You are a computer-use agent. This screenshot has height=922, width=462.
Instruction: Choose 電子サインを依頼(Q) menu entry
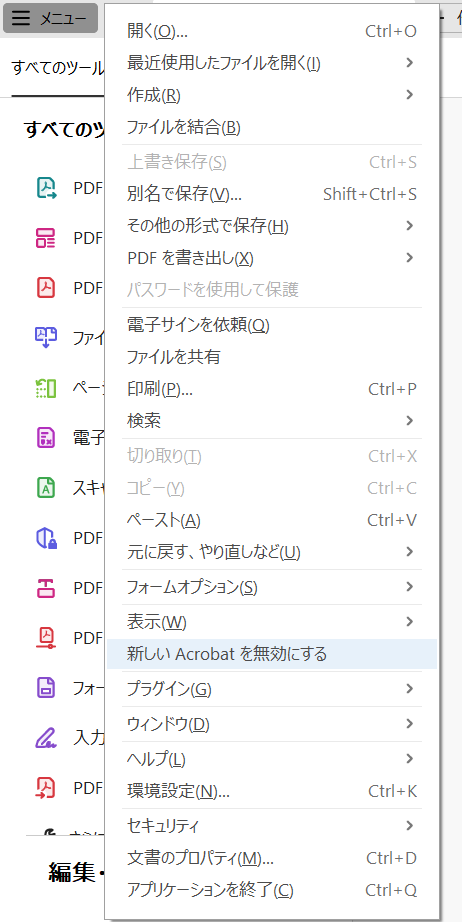click(272, 325)
